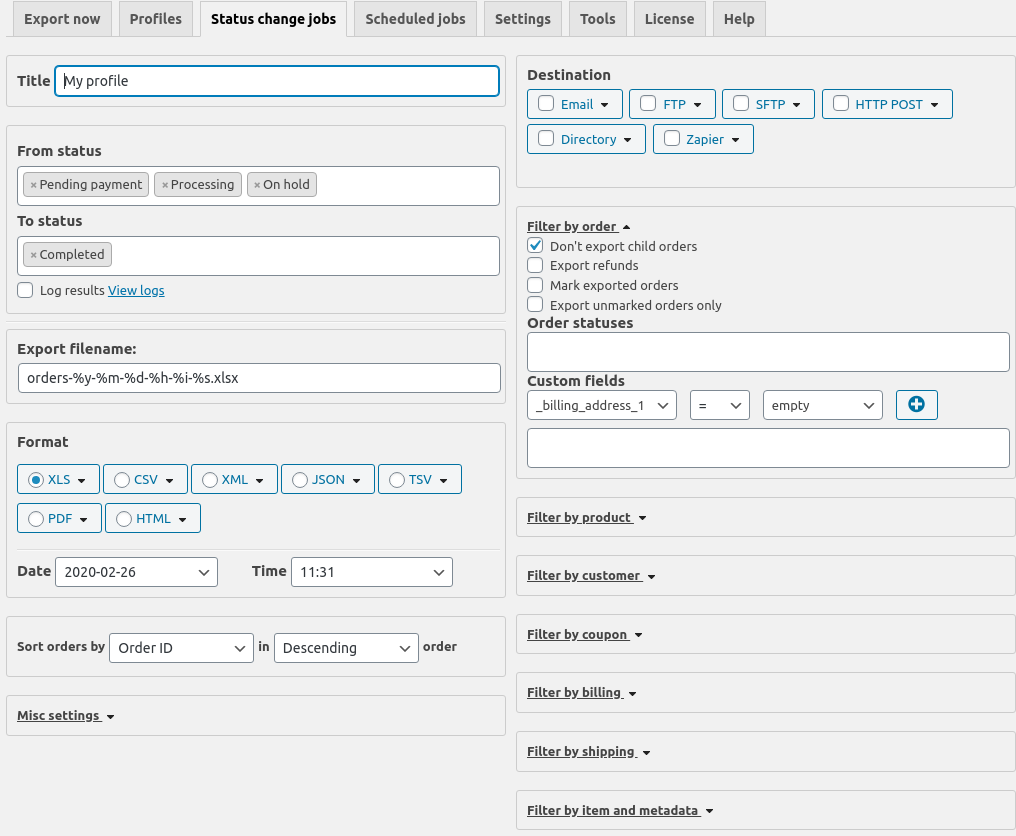Select the XLS format radio button
Image resolution: width=1016 pixels, height=836 pixels.
click(x=36, y=480)
